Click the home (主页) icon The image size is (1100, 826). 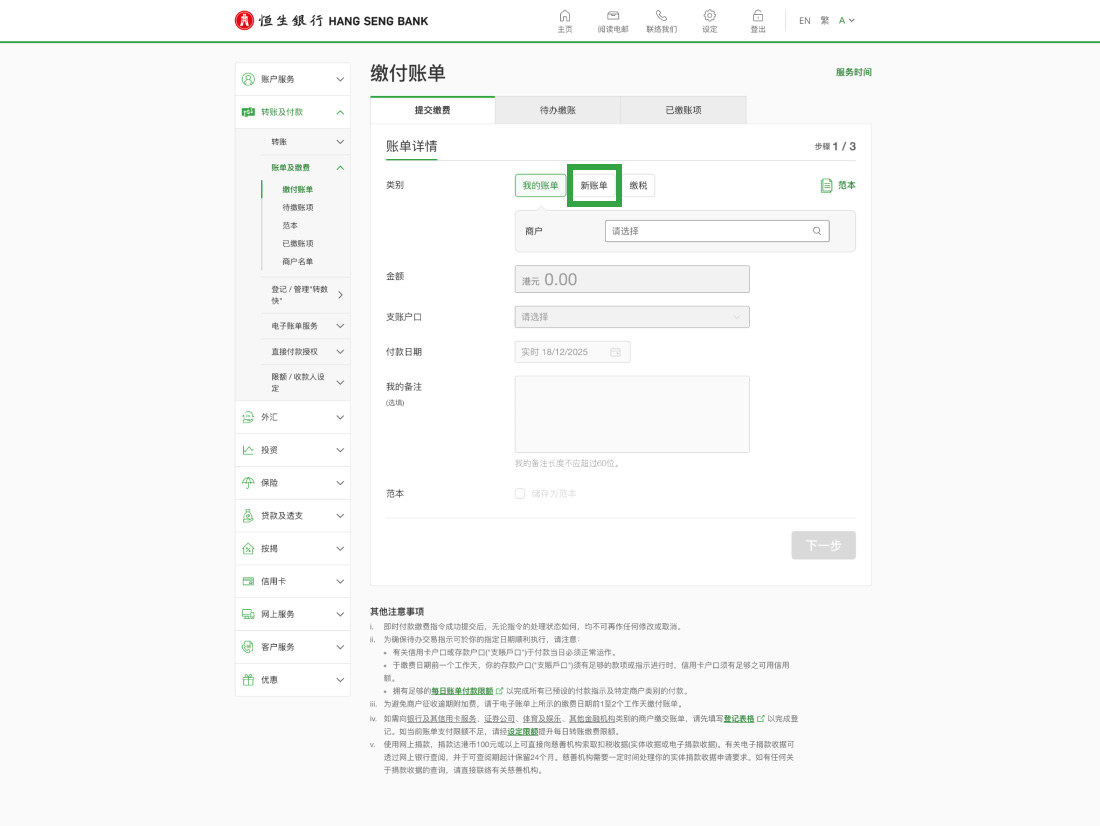[565, 16]
